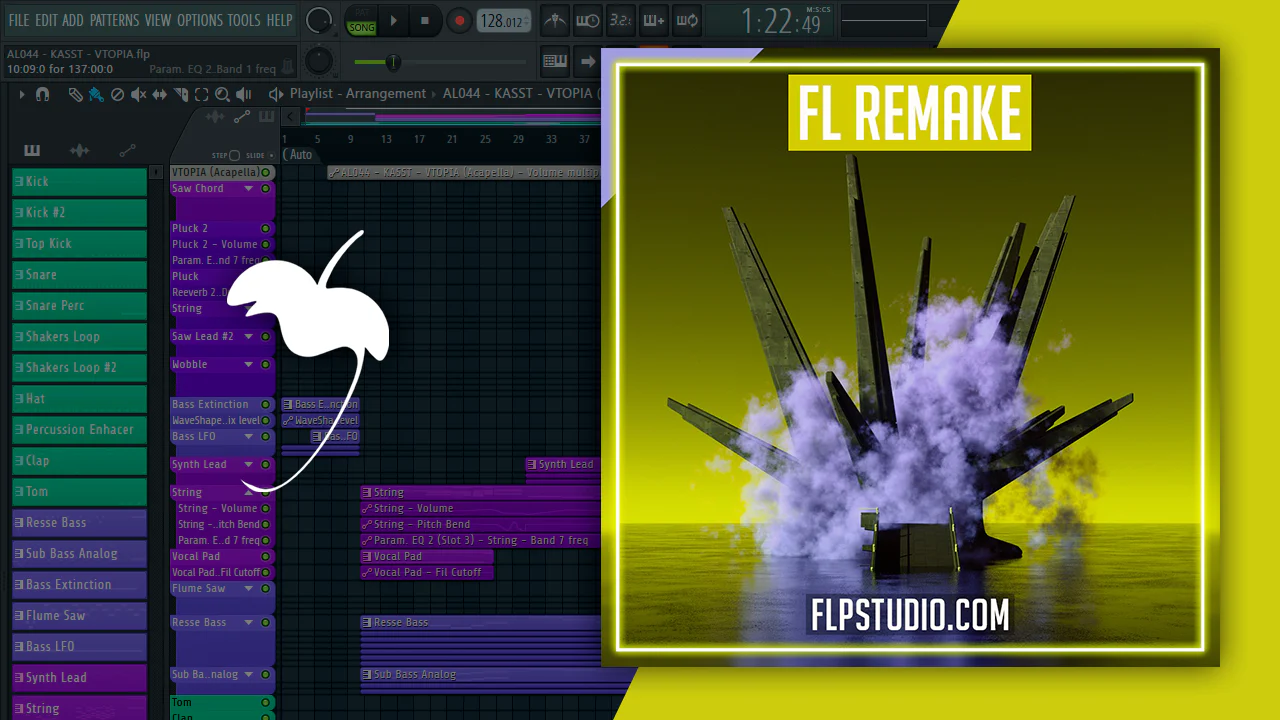Viewport: 1280px width, 720px height.
Task: Mute the Wobble track
Action: click(x=266, y=364)
